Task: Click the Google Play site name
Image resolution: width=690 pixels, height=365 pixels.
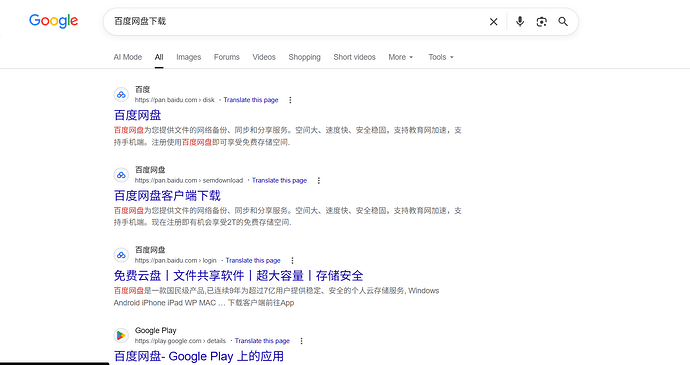Action: coord(156,330)
